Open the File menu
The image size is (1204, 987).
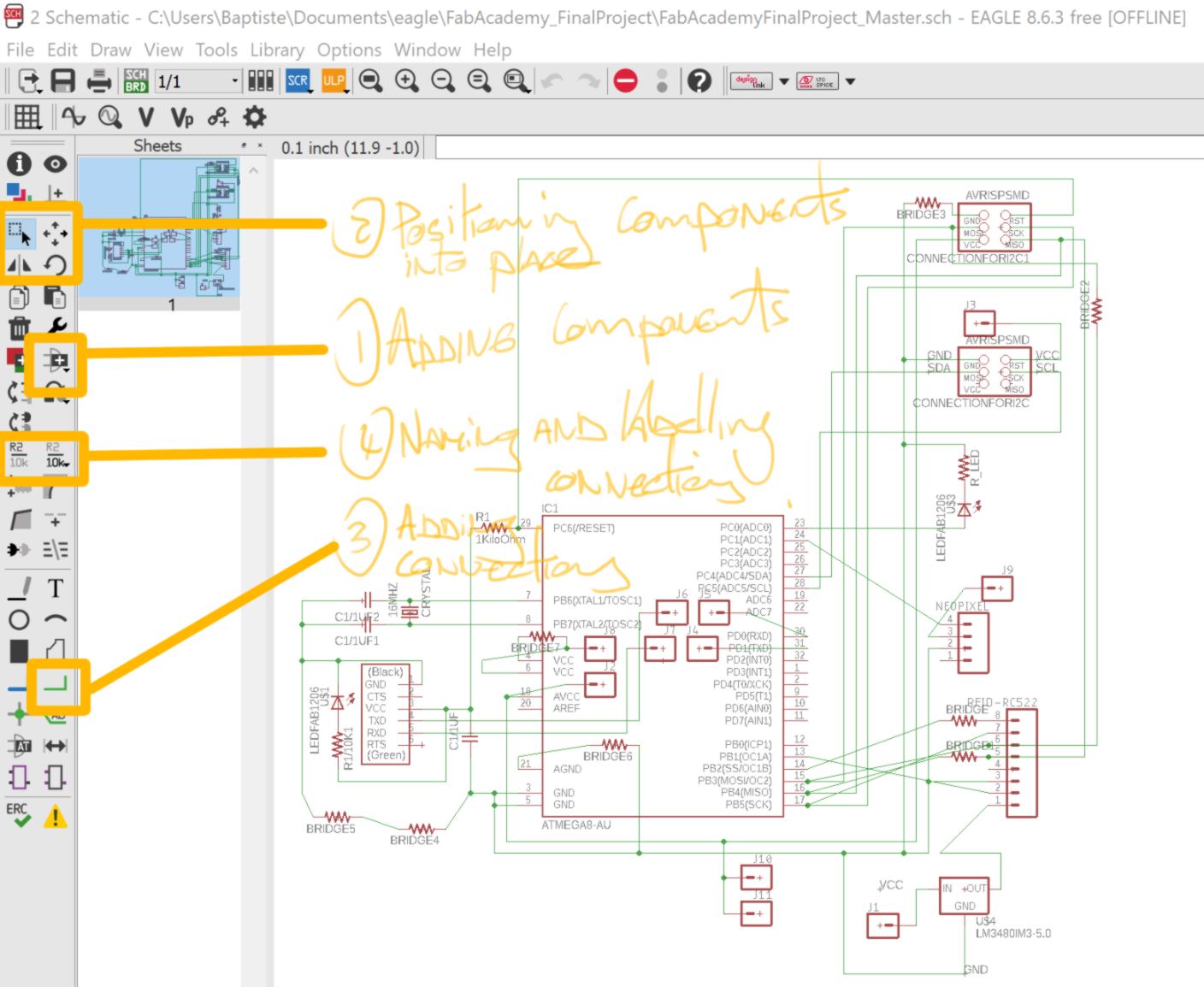pyautogui.click(x=21, y=50)
